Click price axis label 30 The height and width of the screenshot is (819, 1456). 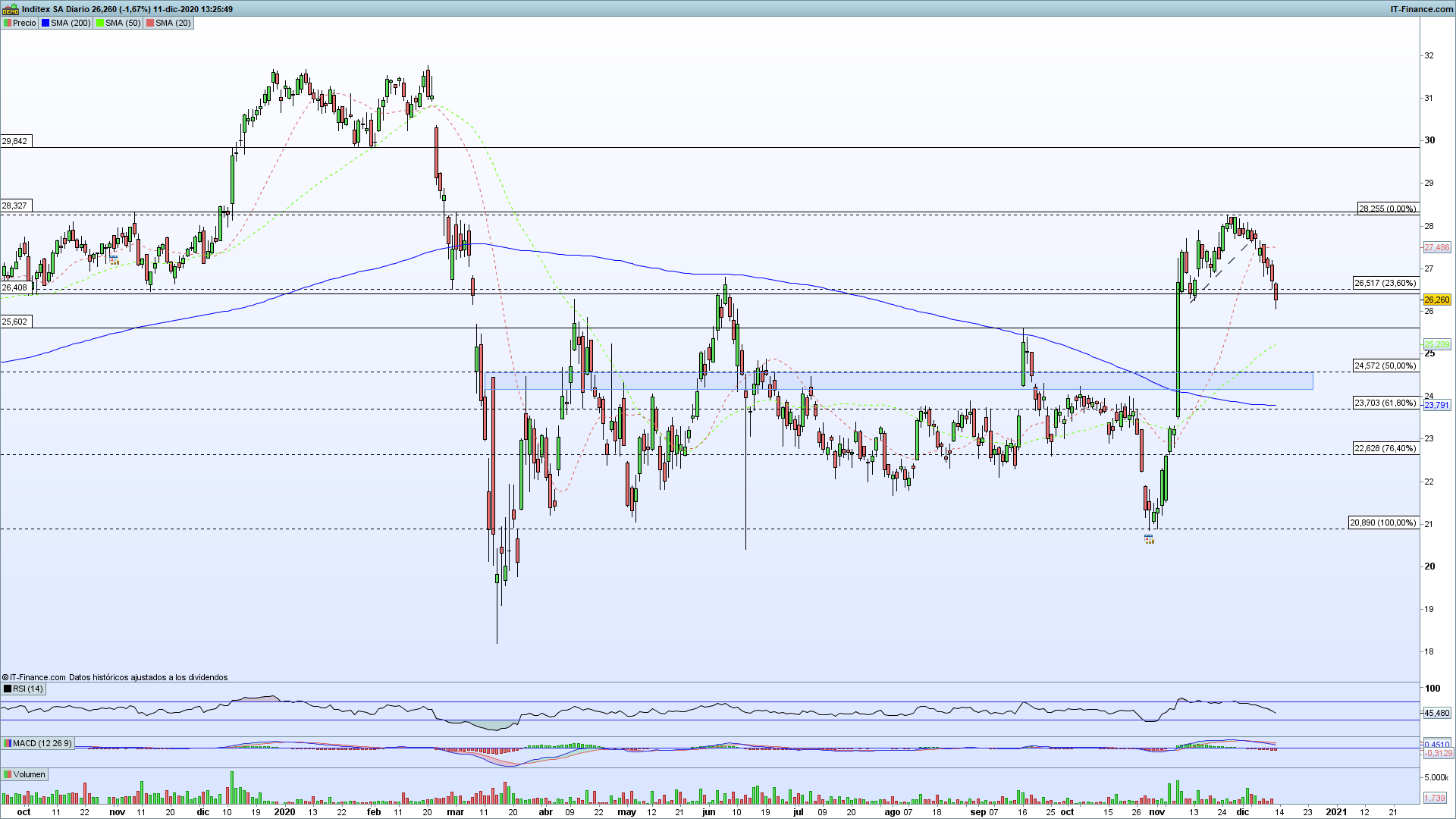(x=1429, y=140)
